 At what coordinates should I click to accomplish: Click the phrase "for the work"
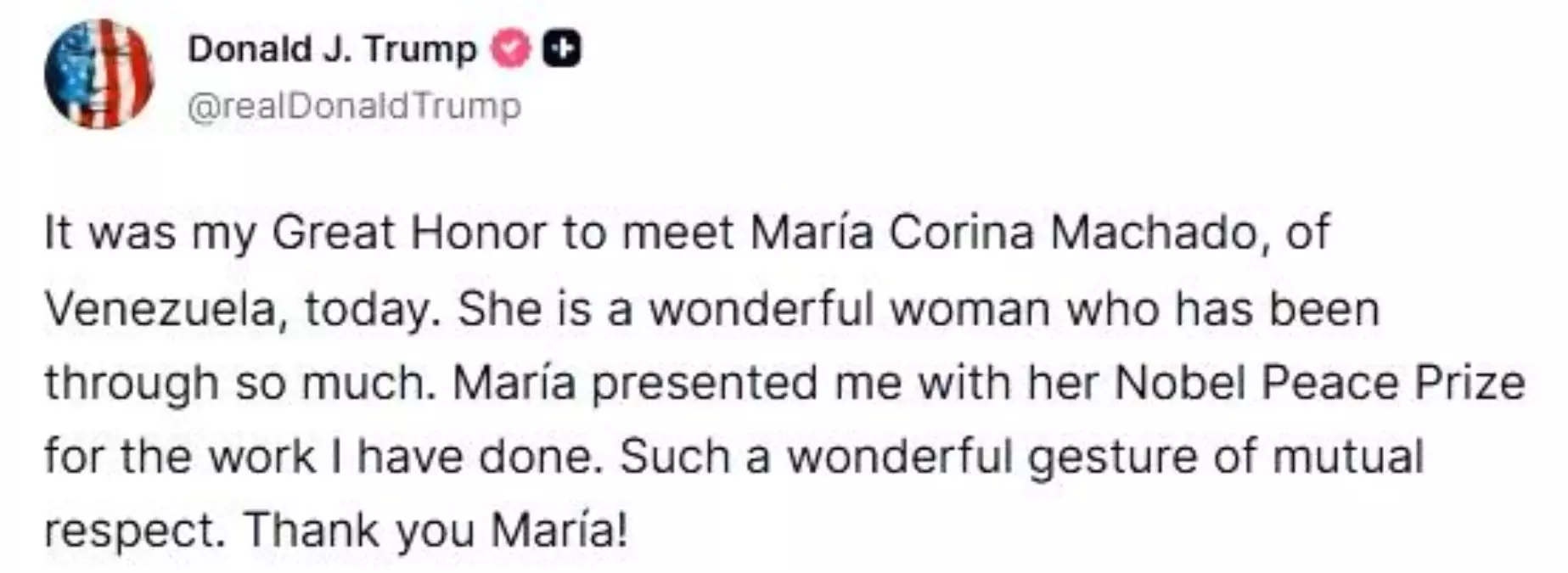pyautogui.click(x=179, y=457)
